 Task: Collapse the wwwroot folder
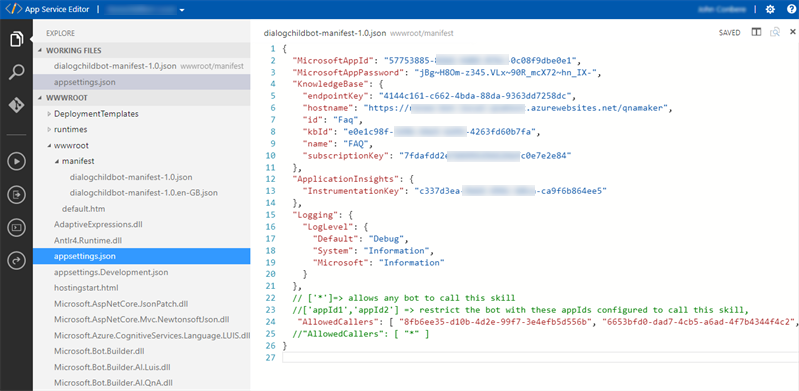tap(49, 145)
